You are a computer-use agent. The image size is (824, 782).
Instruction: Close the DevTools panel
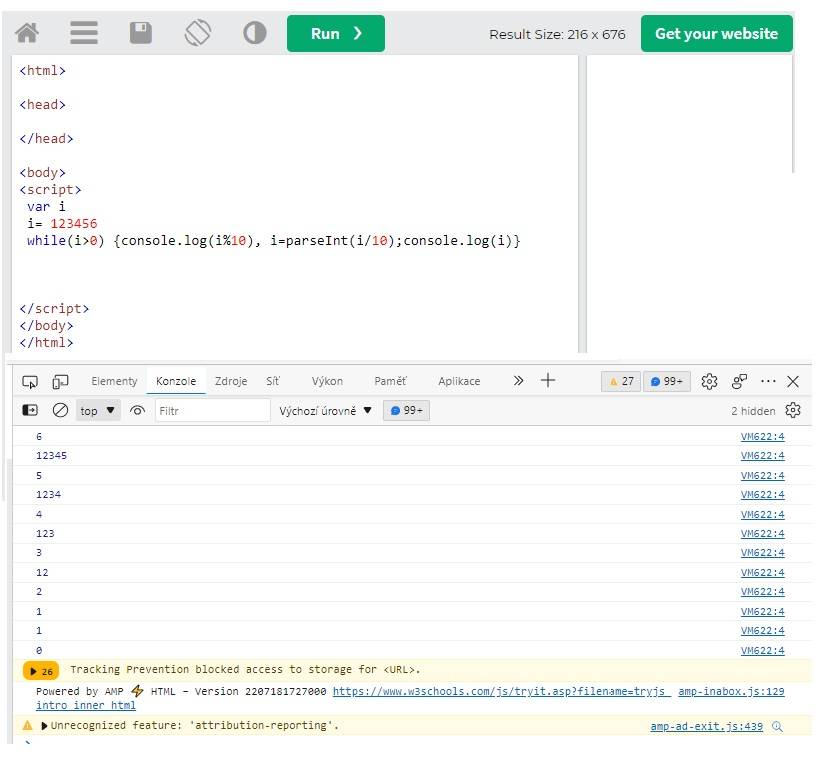[793, 382]
